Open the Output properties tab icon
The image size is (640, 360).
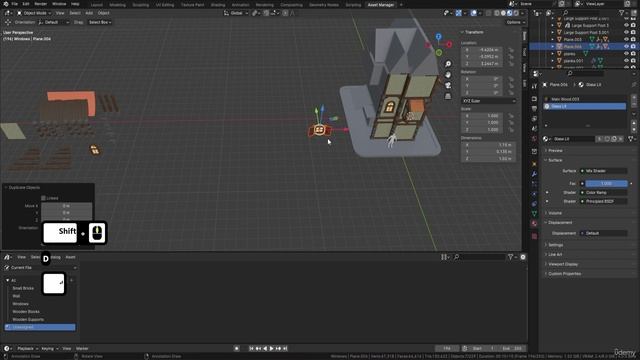point(534,109)
